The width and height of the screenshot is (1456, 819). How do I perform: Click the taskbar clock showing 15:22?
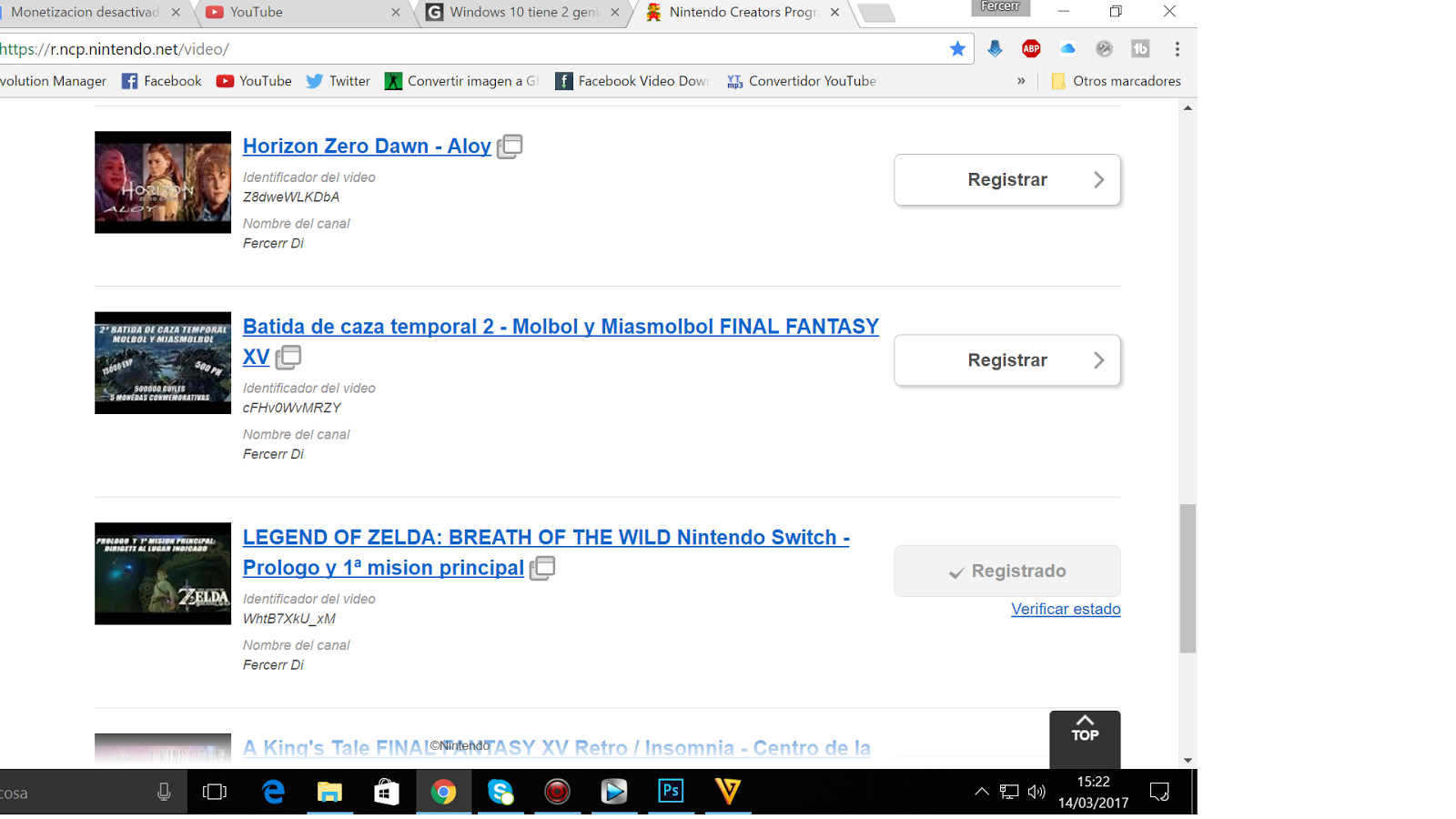(x=1093, y=792)
